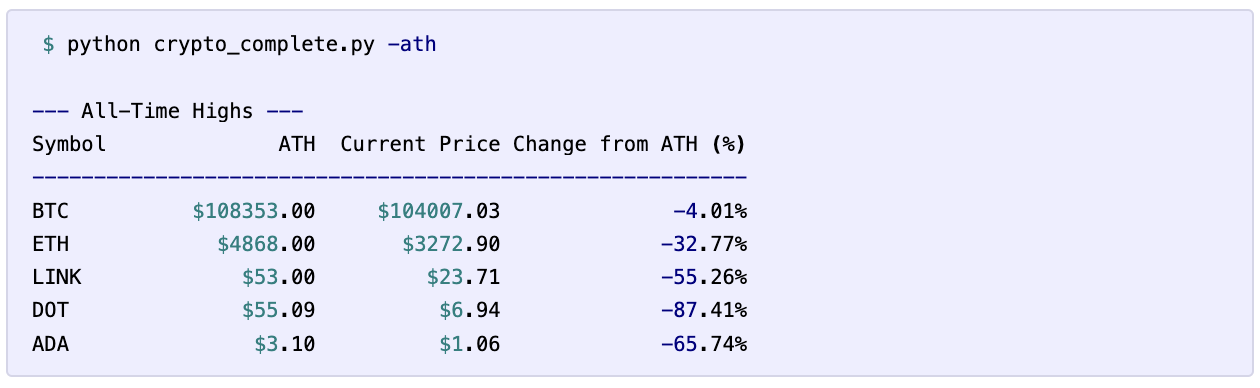
Task: Click the All-Time Highs heading
Action: coord(168,111)
